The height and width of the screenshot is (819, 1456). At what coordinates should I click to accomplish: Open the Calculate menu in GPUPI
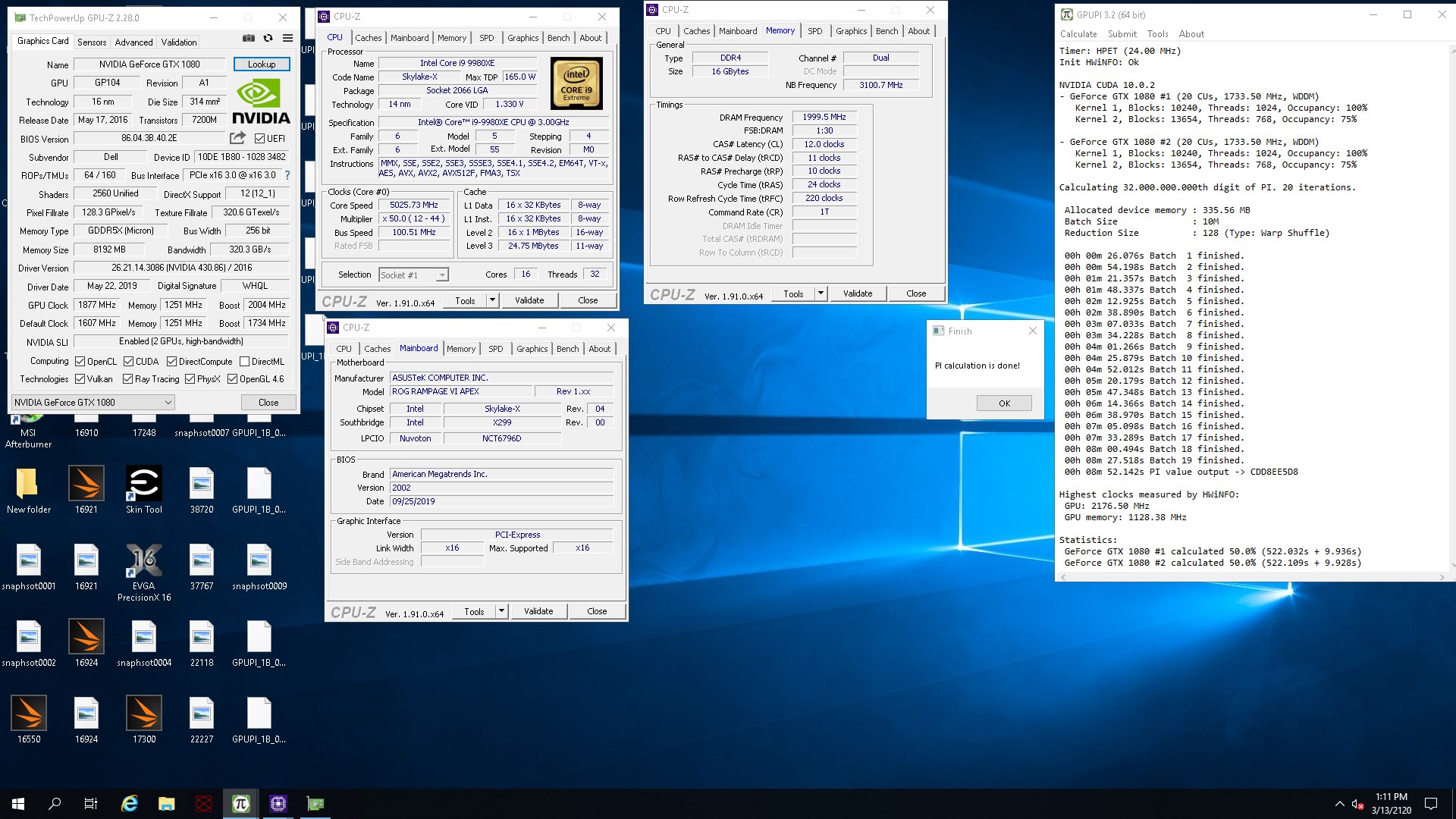click(x=1078, y=34)
